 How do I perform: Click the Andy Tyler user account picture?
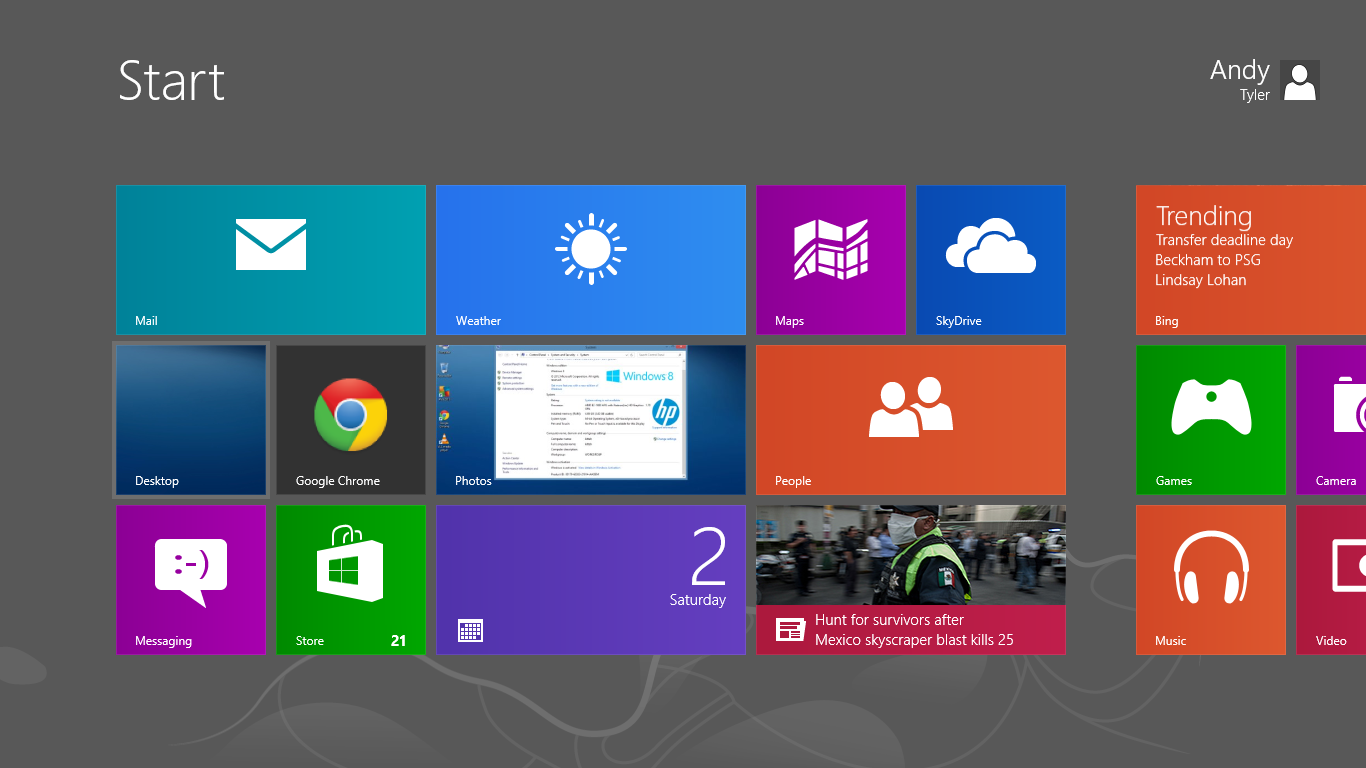coord(1300,80)
